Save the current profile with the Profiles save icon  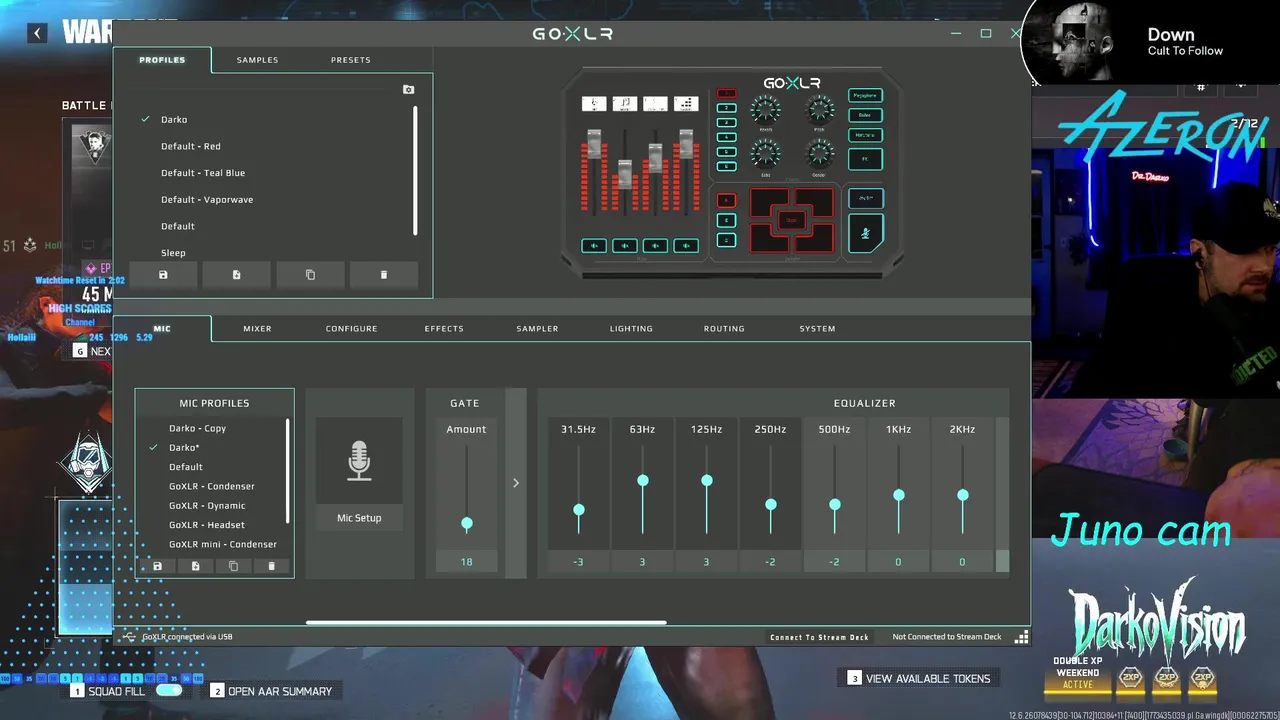(163, 275)
